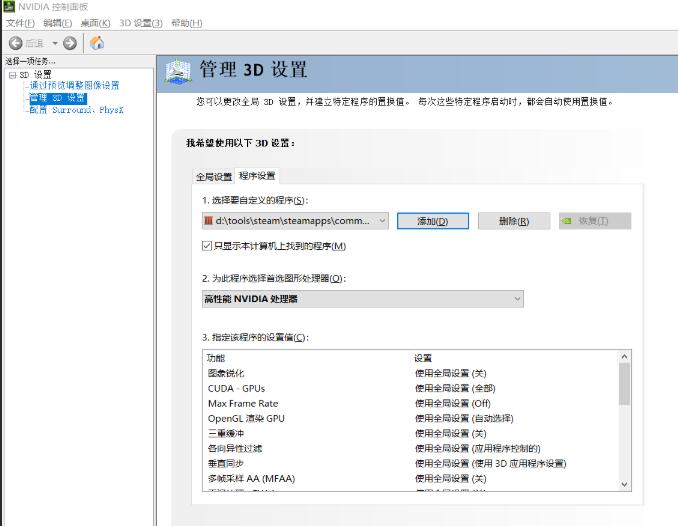The width and height of the screenshot is (678, 526).
Task: Click the 删除(R) button
Action: point(513,221)
